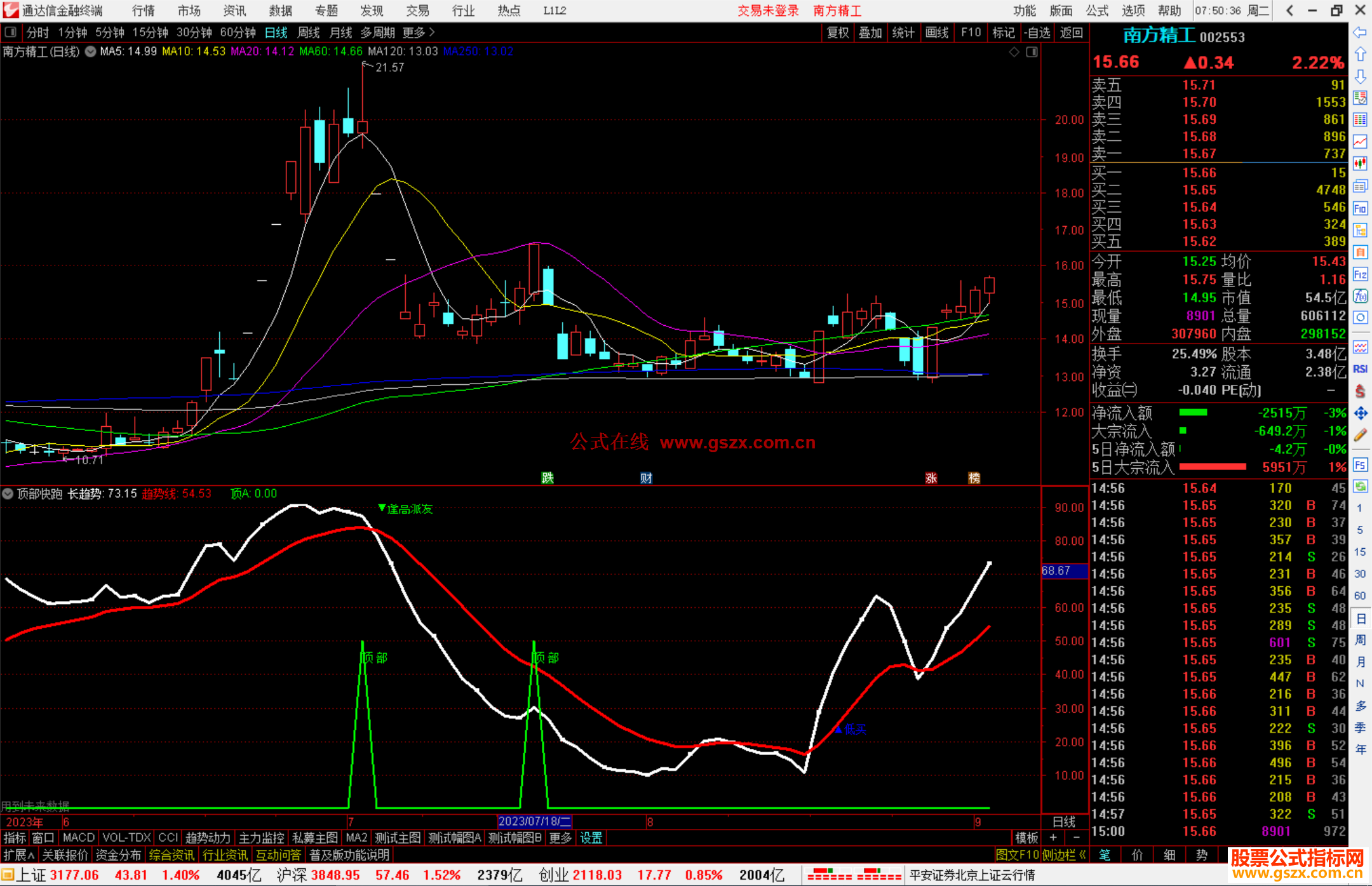Screen dimensions: 1372x886
Task: Select the pencil drawing icon in sidebar
Action: 1360,435
